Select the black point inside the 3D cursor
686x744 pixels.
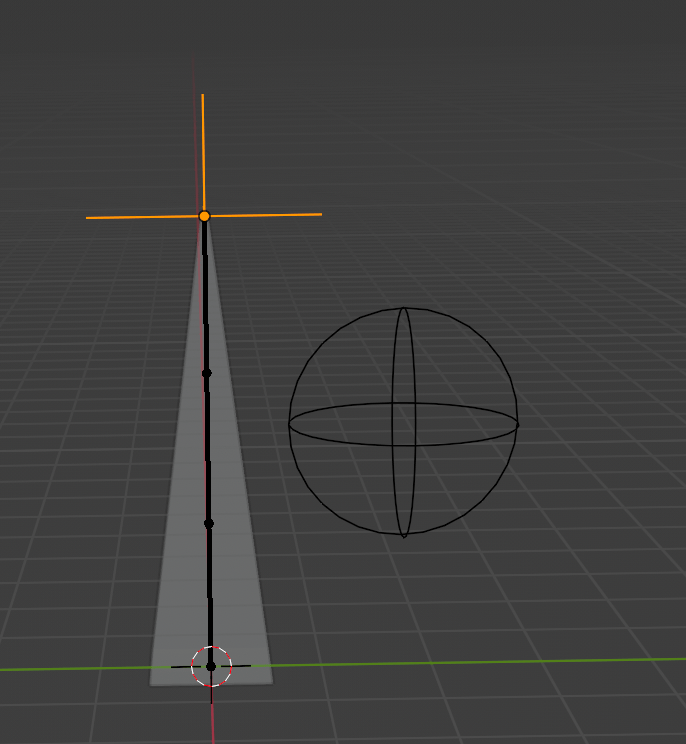click(x=211, y=667)
